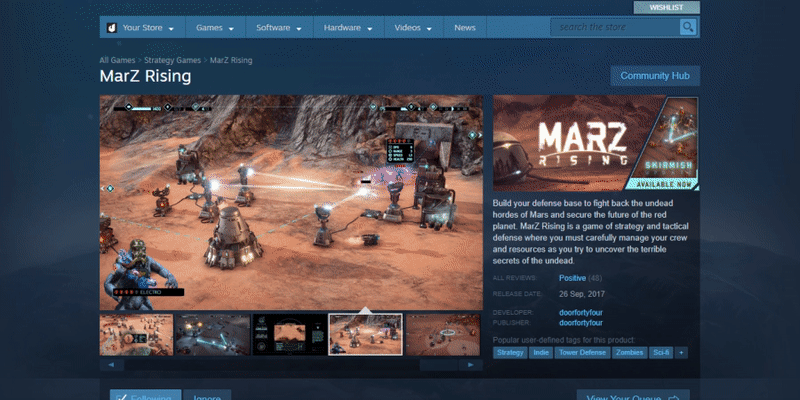Select the Indie tag
The height and width of the screenshot is (400, 800).
pyautogui.click(x=540, y=353)
